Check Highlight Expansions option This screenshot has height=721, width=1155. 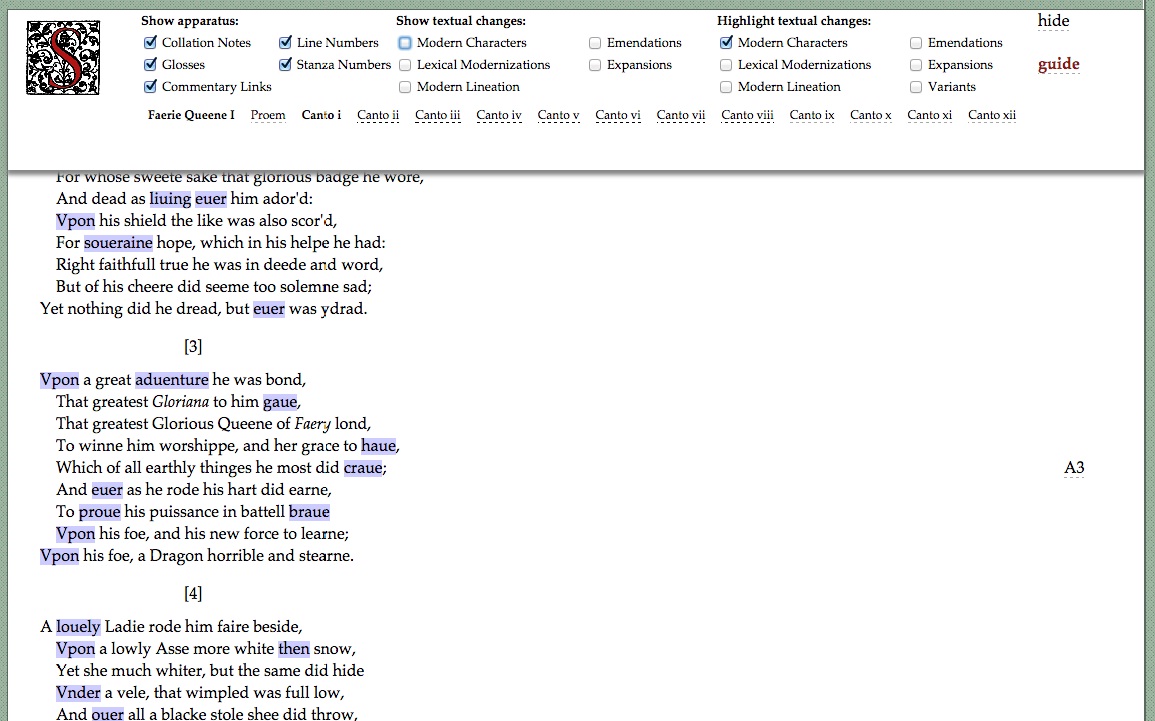coord(916,65)
